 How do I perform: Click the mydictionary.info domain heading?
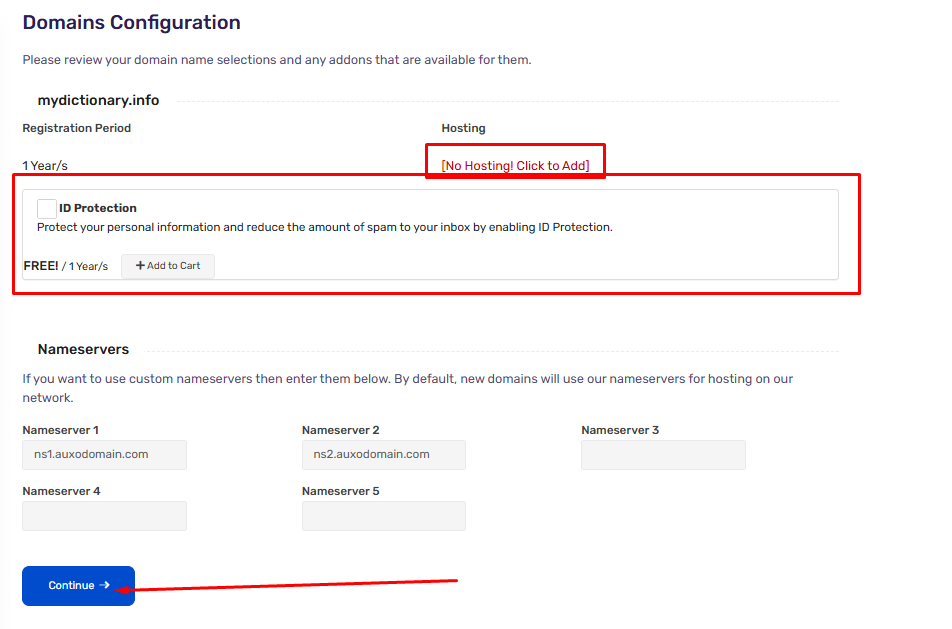pos(98,100)
